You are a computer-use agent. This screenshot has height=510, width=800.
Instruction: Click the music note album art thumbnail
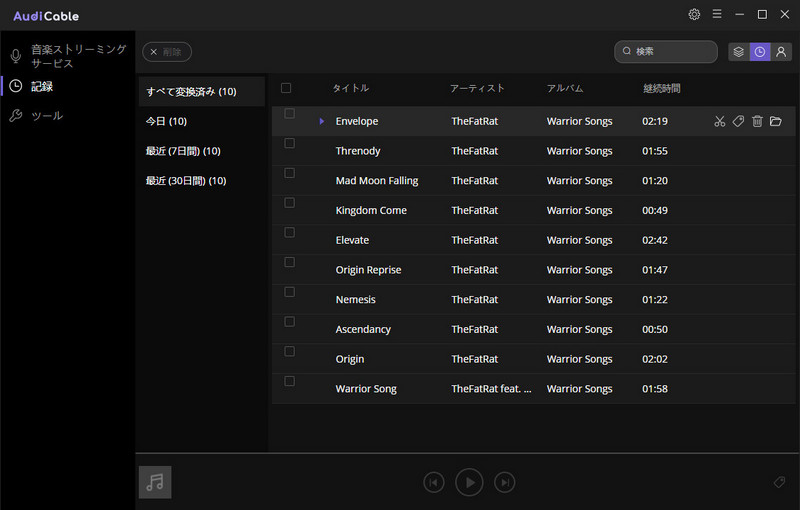coord(155,482)
